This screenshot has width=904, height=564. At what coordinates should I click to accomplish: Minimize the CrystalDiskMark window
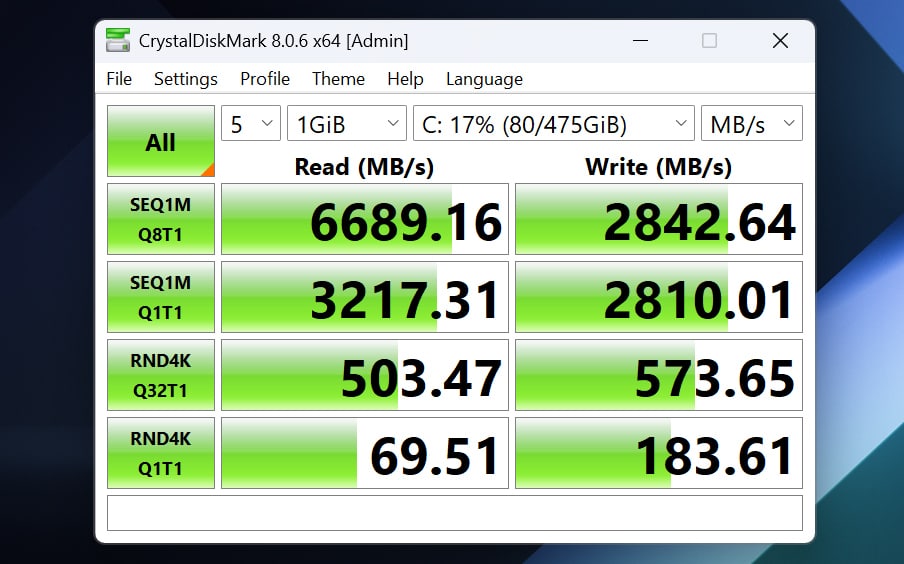(641, 41)
